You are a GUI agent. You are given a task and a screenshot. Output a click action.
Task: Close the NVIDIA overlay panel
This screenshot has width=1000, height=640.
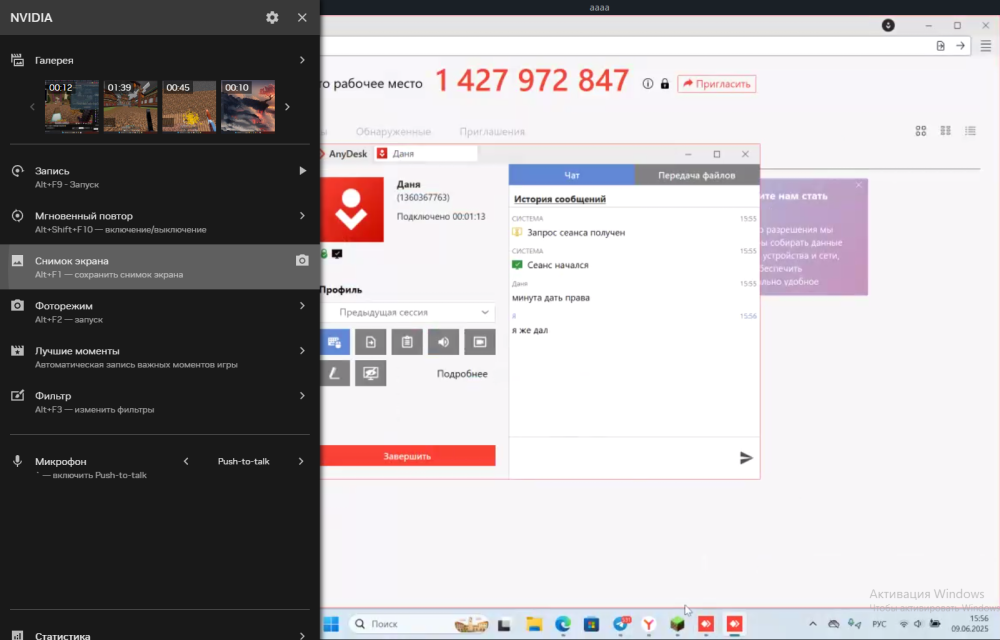[302, 18]
